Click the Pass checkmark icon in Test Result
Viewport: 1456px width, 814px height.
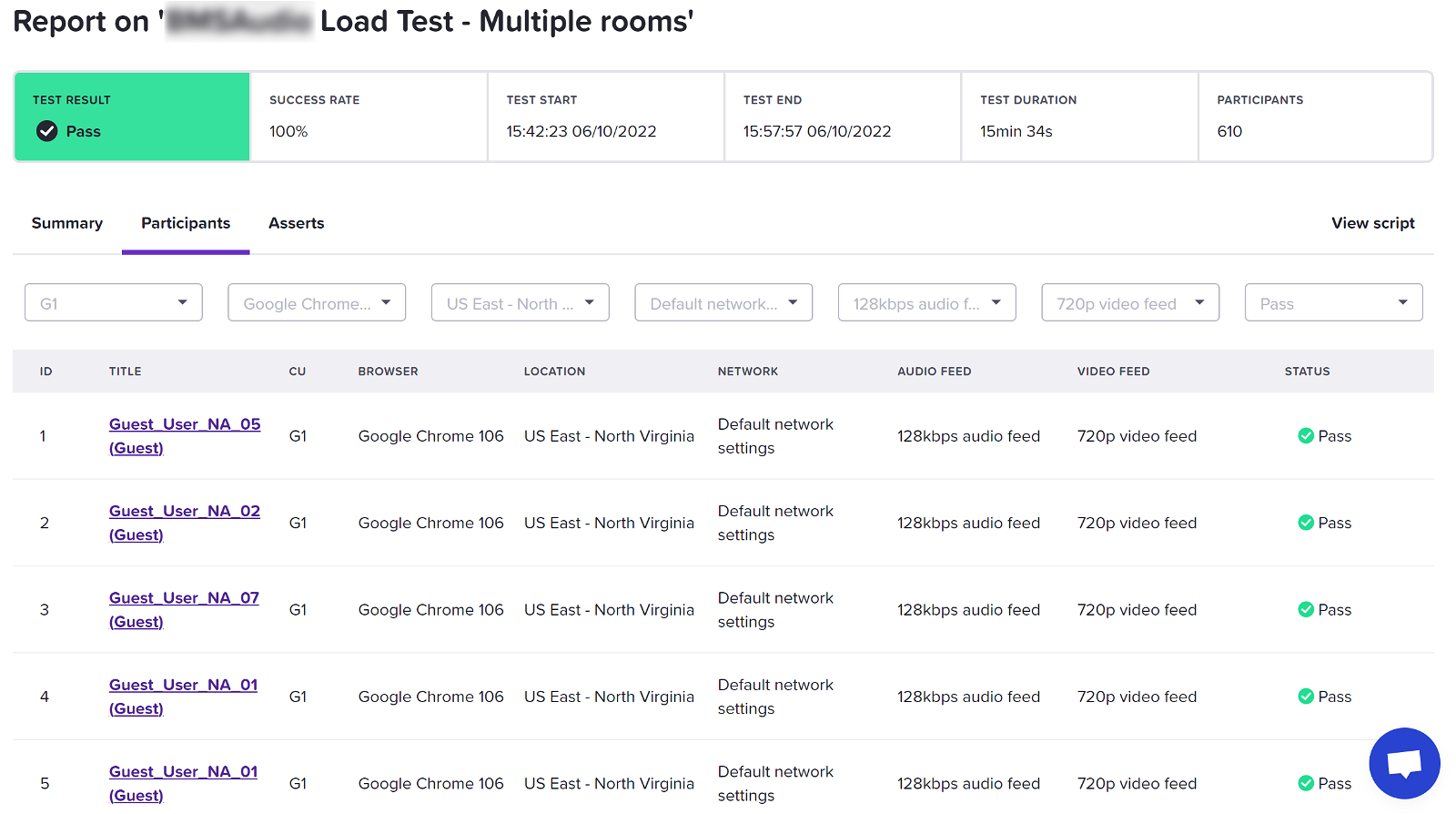coord(46,131)
